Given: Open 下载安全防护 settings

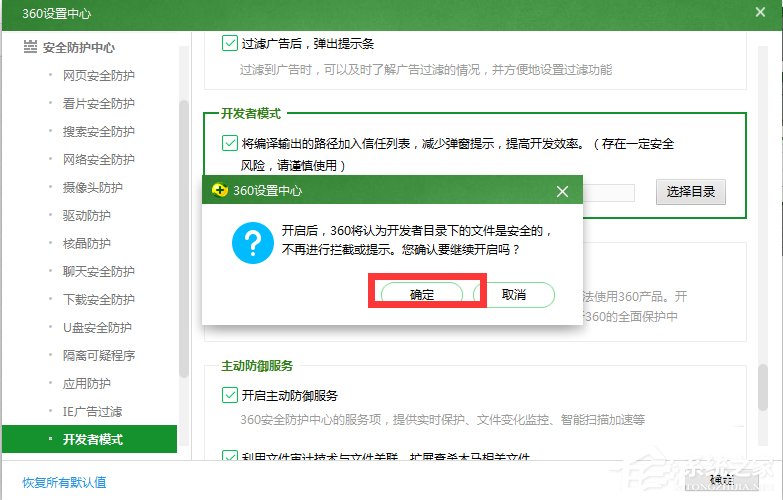Looking at the screenshot, I should [x=98, y=299].
